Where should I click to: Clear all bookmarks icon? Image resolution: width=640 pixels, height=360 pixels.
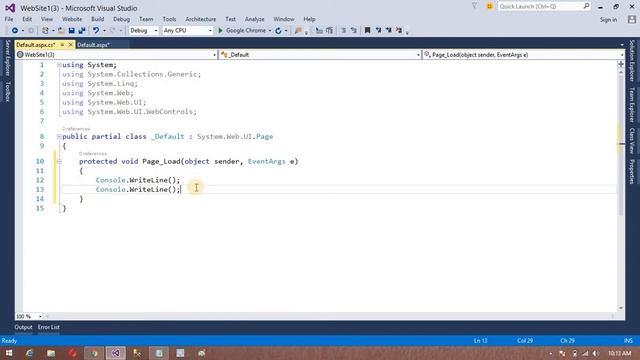click(x=399, y=31)
